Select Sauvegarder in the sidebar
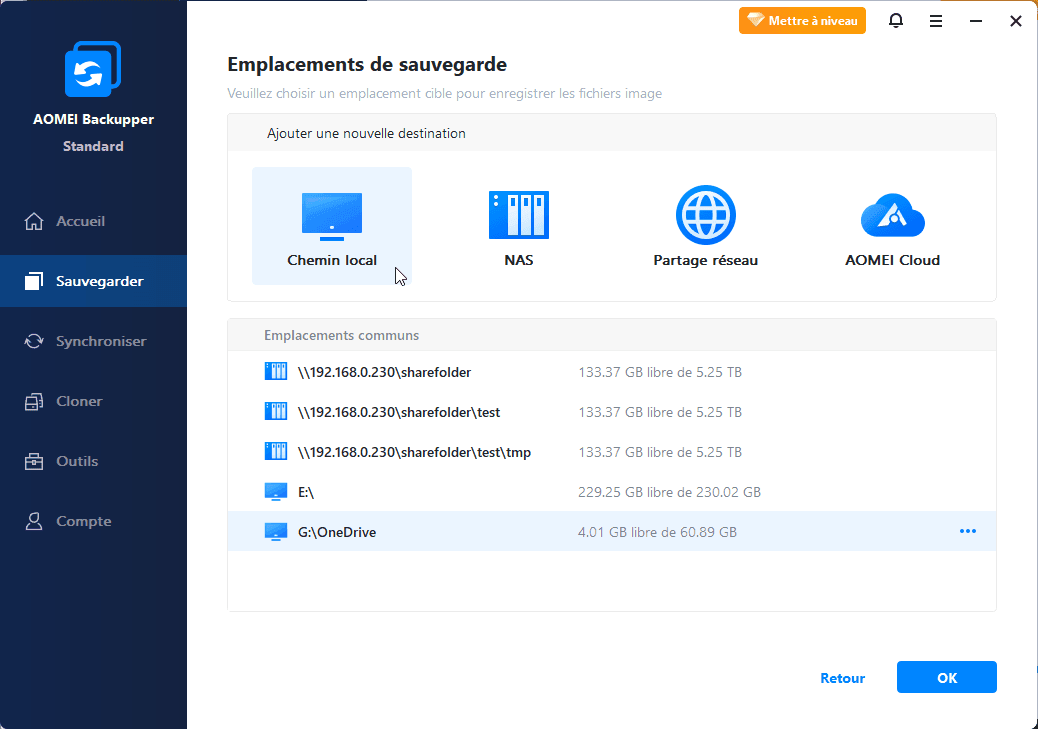The width and height of the screenshot is (1038, 729). click(93, 281)
